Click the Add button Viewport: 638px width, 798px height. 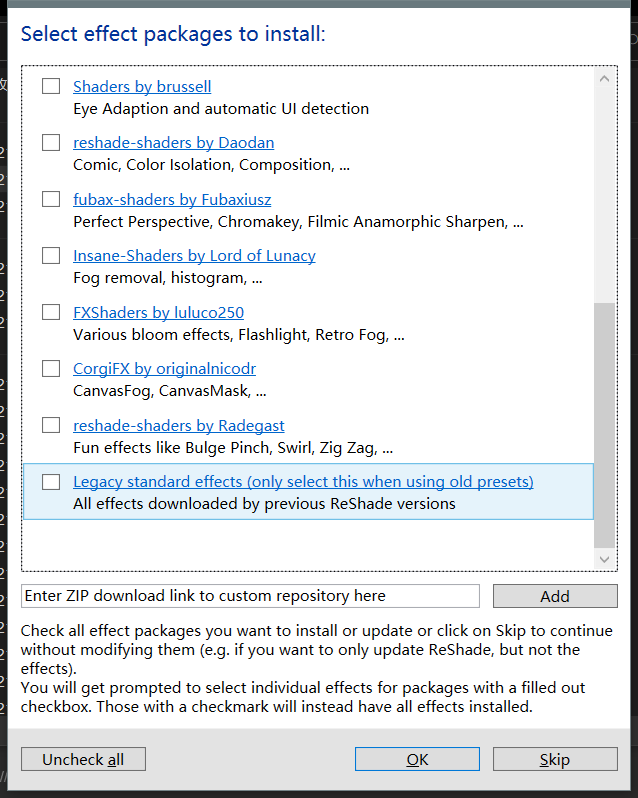coord(555,596)
